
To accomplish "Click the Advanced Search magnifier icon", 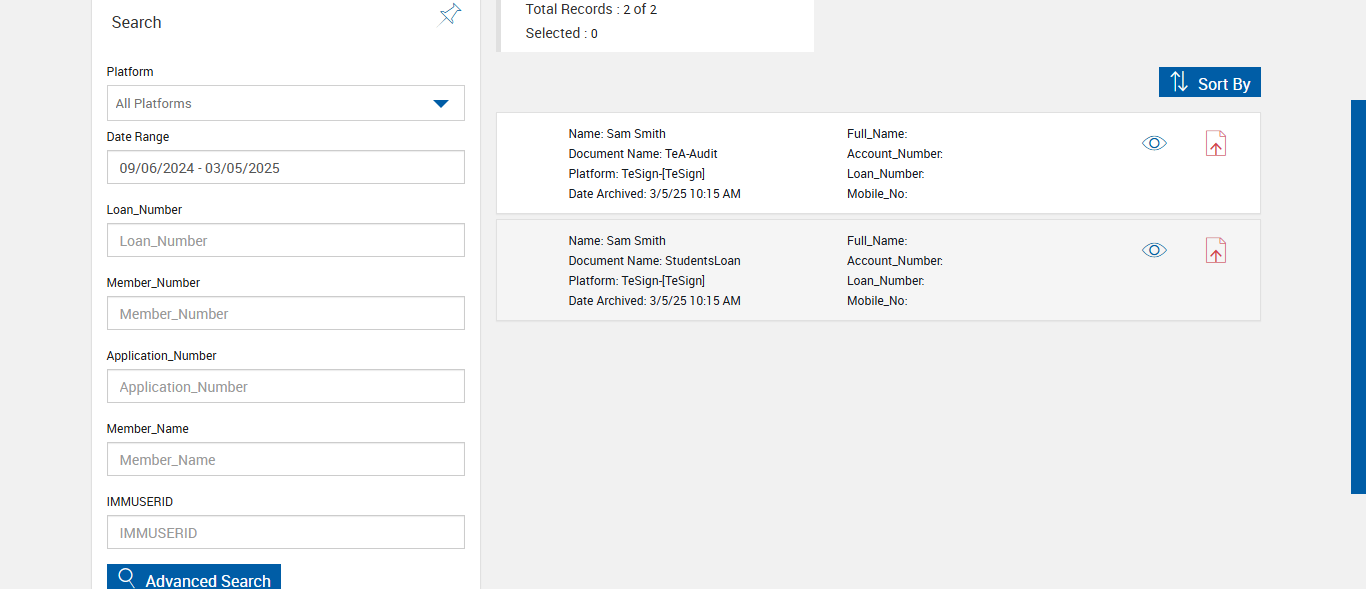I will click(x=127, y=578).
